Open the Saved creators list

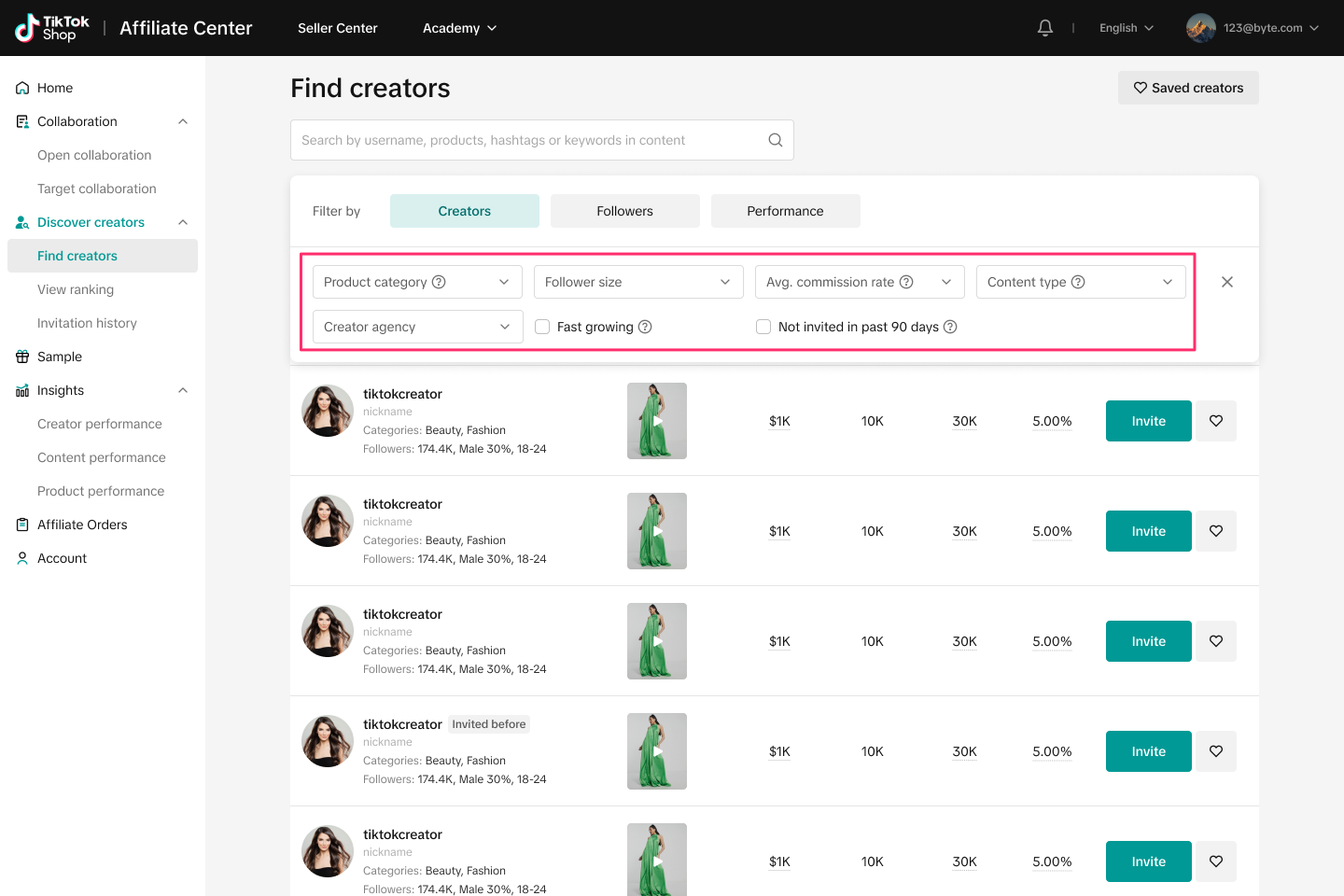pos(1187,88)
